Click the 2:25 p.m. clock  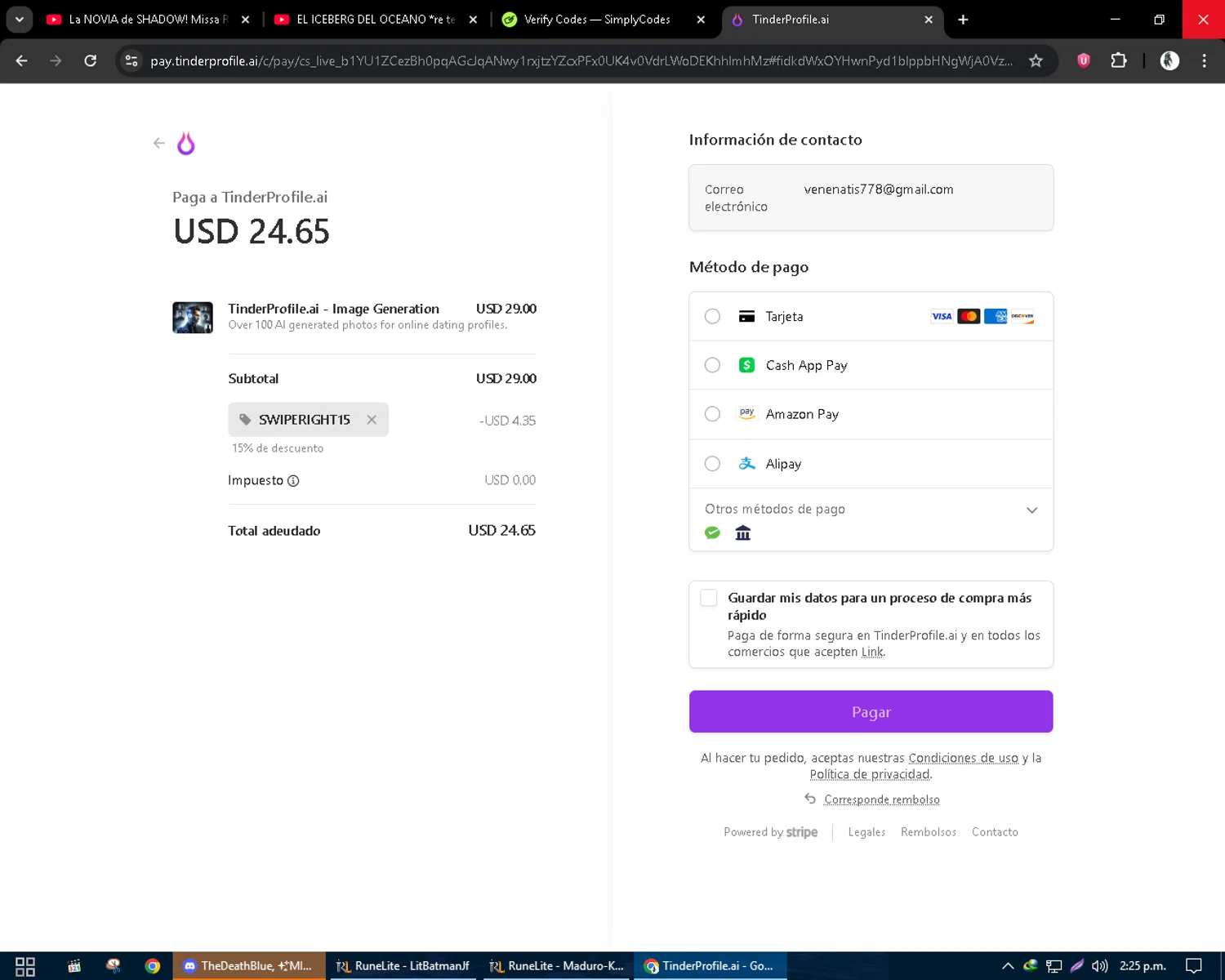coord(1143,966)
